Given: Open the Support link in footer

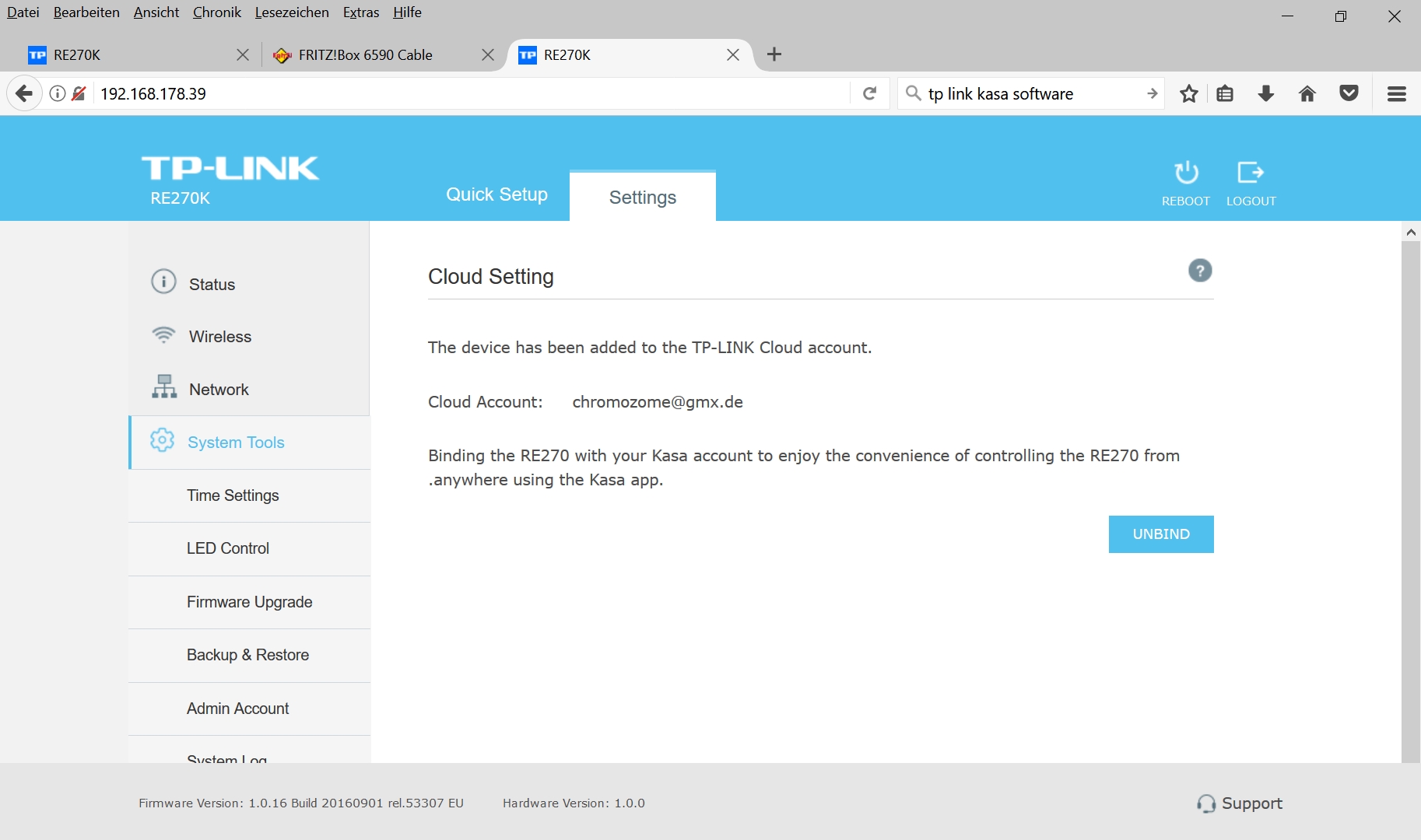Looking at the screenshot, I should [1240, 803].
